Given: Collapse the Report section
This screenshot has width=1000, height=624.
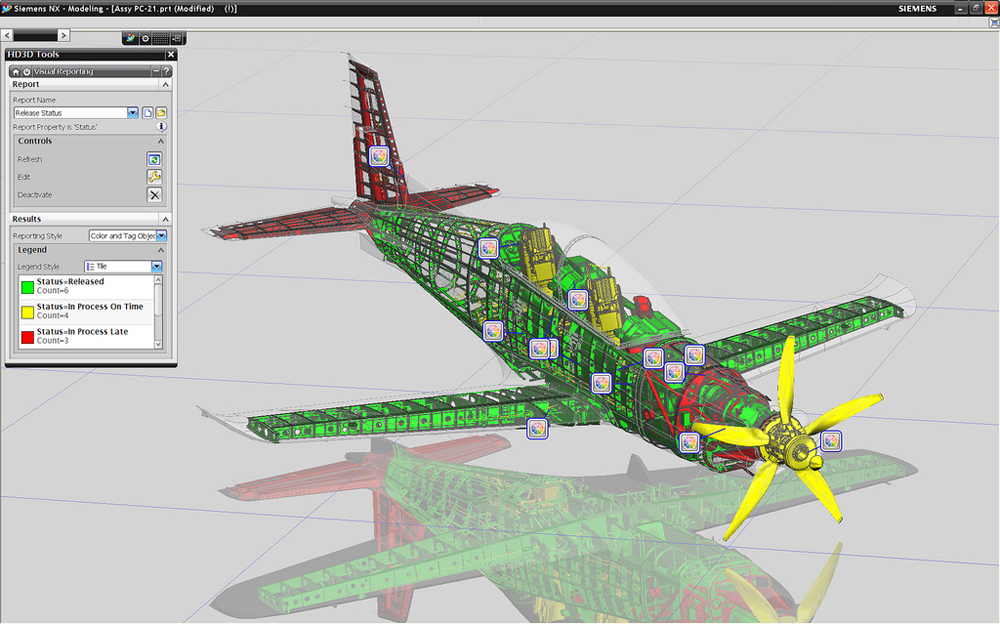Looking at the screenshot, I should coord(166,85).
